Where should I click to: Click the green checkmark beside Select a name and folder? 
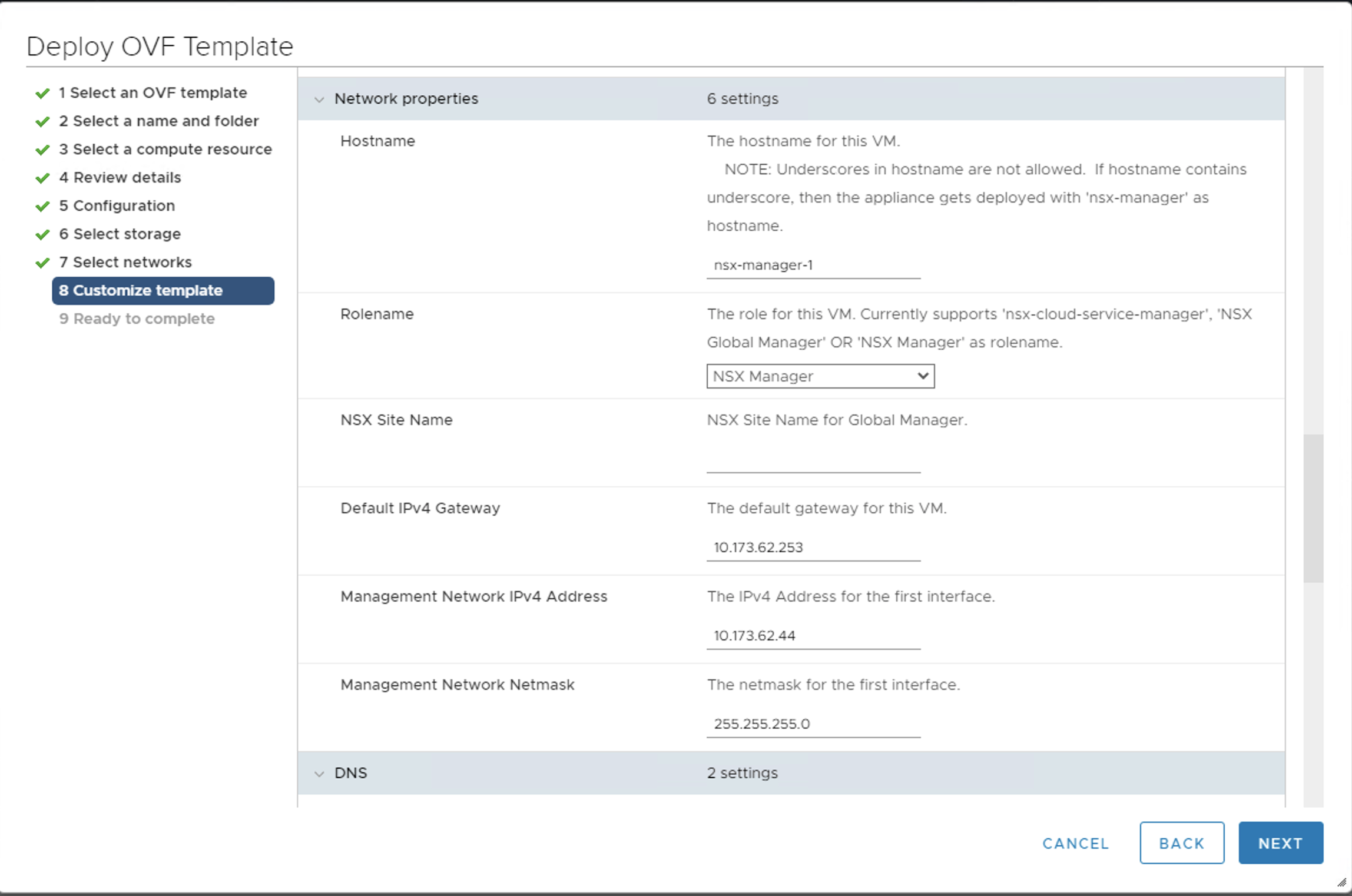click(42, 122)
